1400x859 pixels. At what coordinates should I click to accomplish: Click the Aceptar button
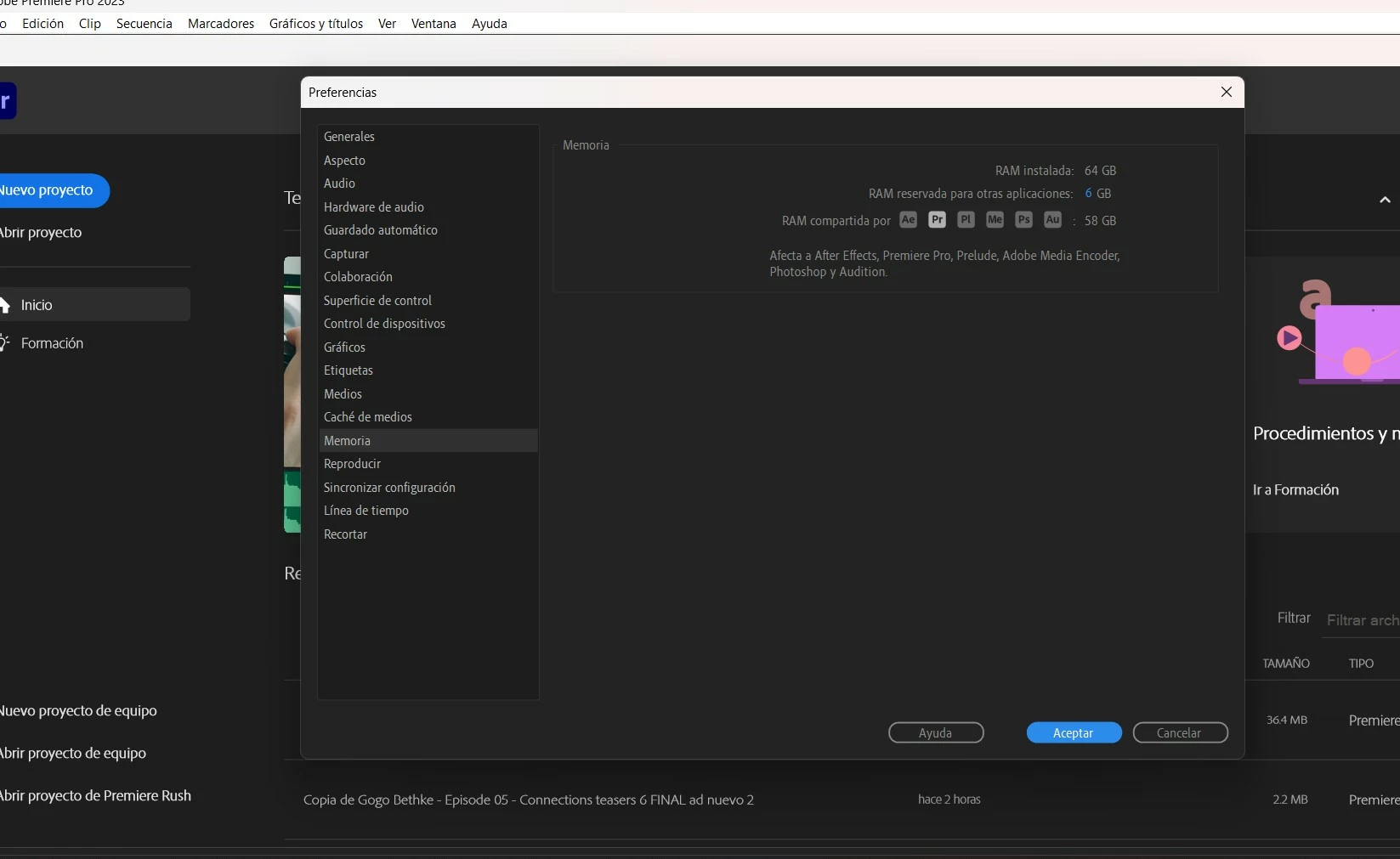(1074, 733)
